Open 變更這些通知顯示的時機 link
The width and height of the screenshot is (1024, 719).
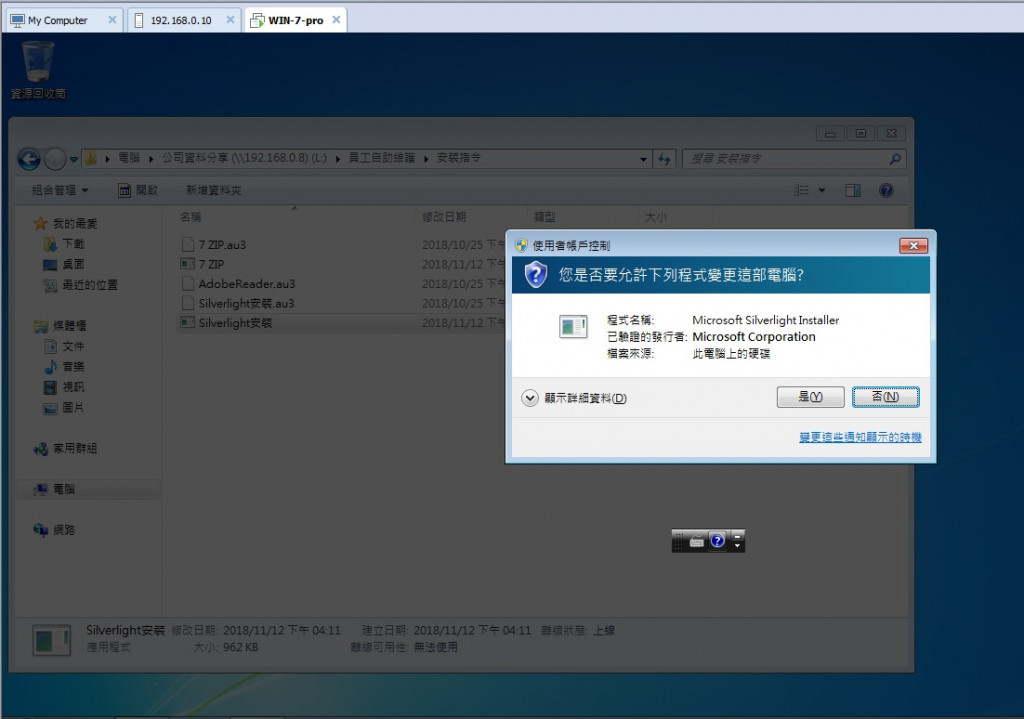tap(860, 437)
